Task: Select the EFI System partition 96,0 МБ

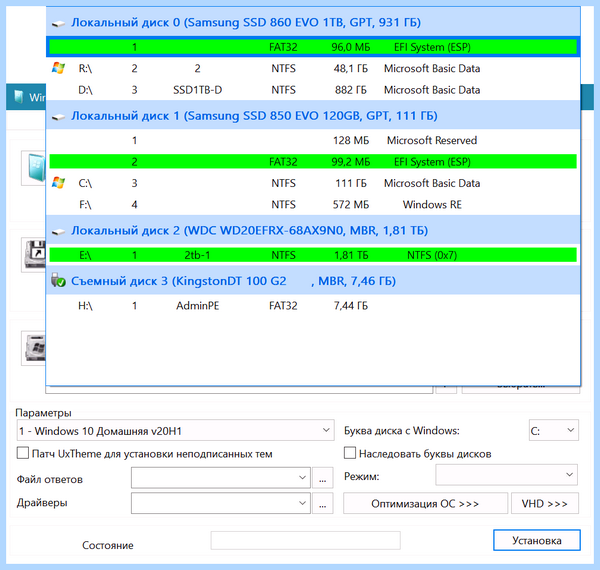Action: (313, 47)
